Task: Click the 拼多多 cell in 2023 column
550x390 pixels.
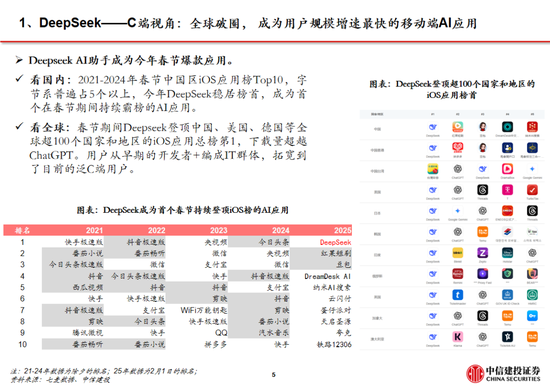Action: 216,344
